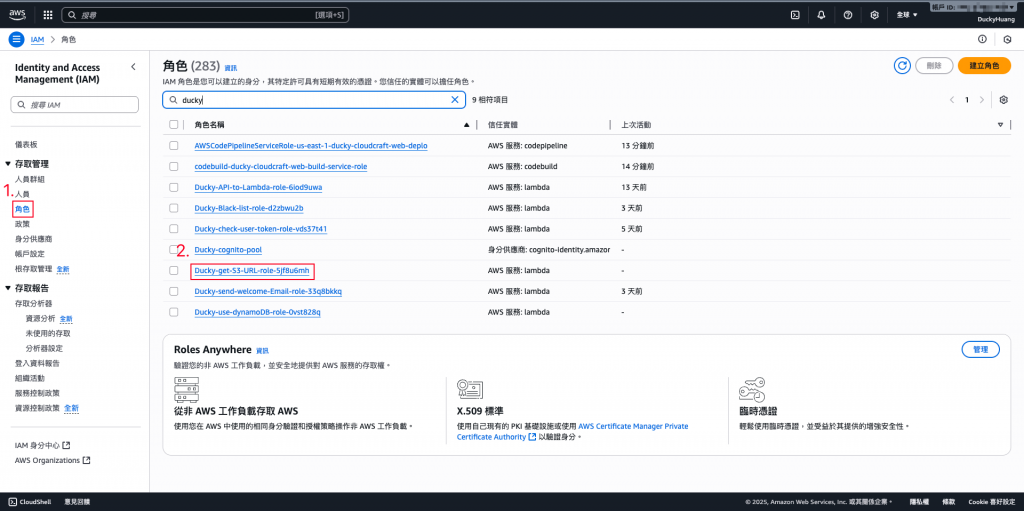1024x511 pixels.
Task: Open the Ducky-get-S3-URL-role-5jf8u6mh link
Action: tap(252, 271)
